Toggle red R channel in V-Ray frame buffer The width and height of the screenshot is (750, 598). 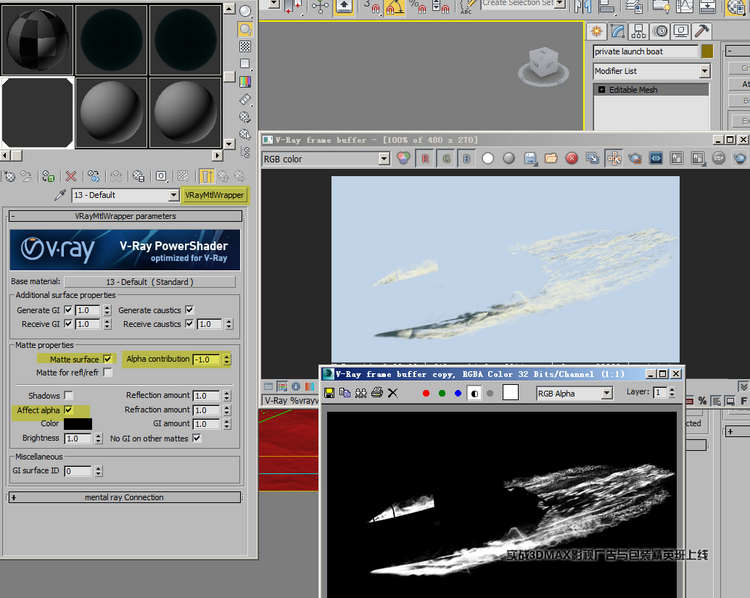pyautogui.click(x=425, y=158)
